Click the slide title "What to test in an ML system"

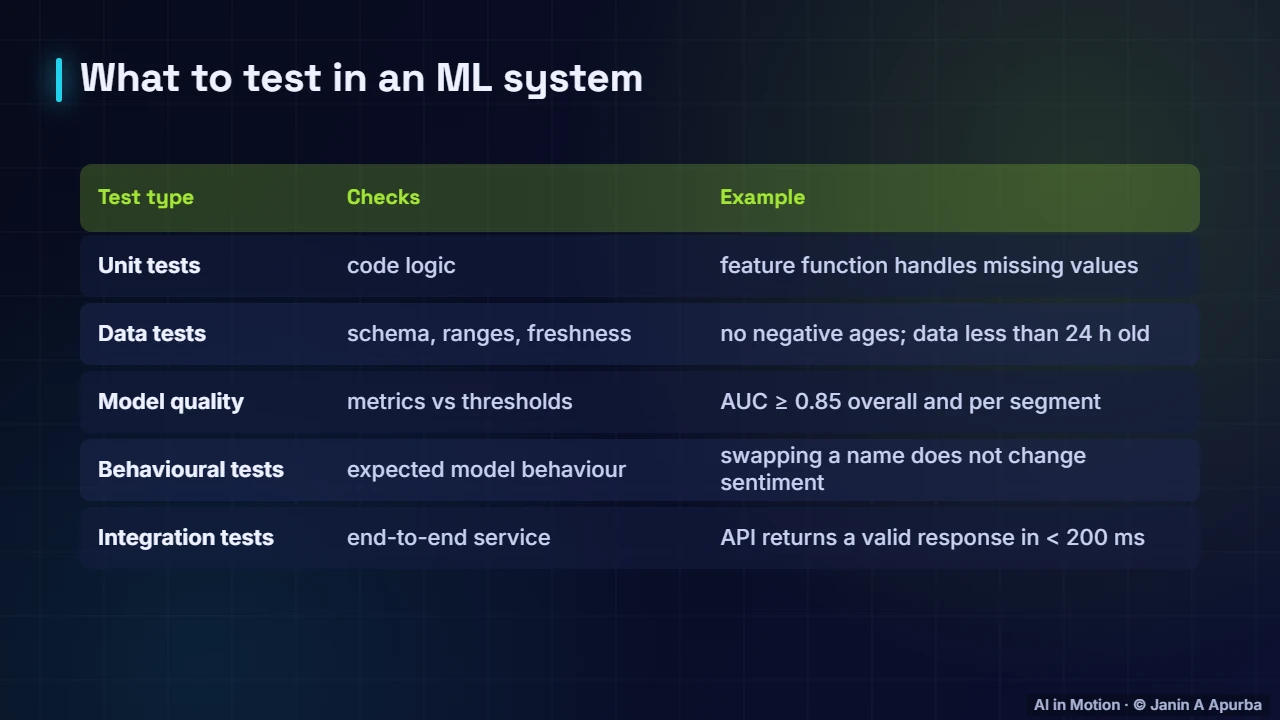pos(361,78)
